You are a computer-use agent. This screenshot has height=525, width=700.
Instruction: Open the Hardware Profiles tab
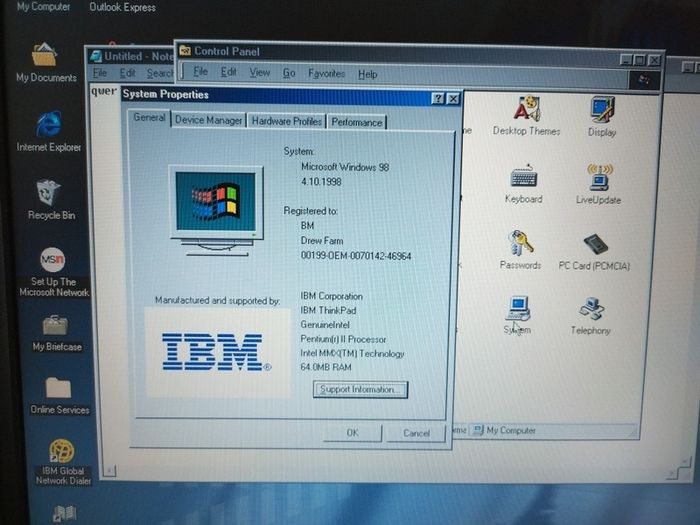287,121
